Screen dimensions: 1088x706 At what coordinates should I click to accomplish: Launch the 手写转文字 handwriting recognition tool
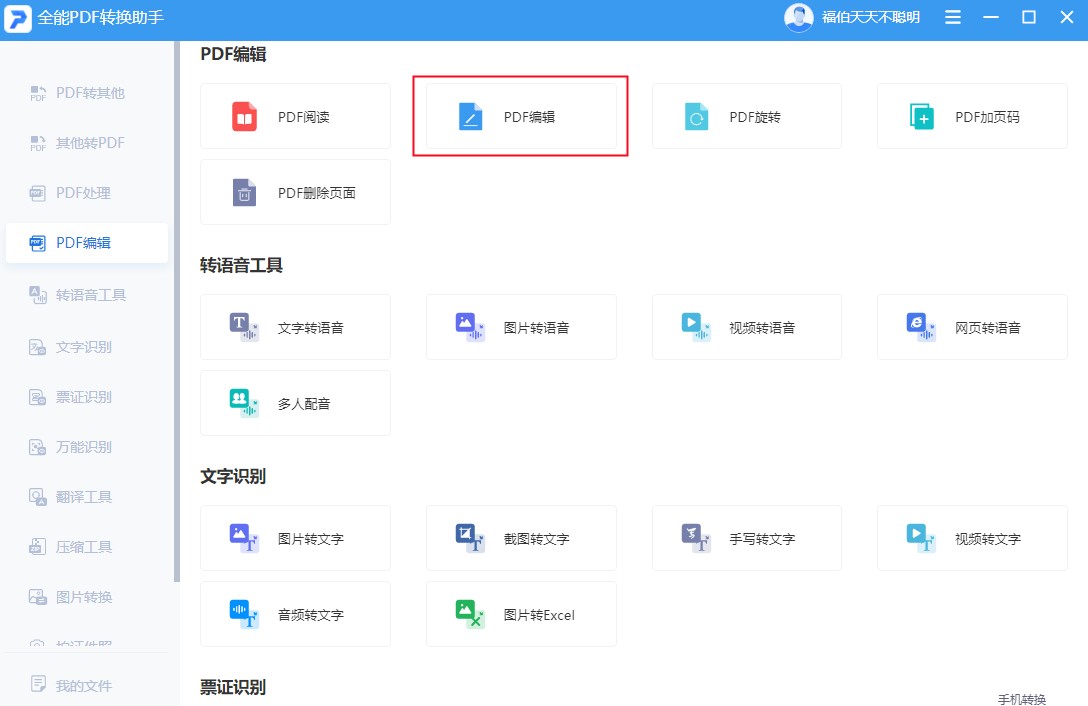coord(746,537)
